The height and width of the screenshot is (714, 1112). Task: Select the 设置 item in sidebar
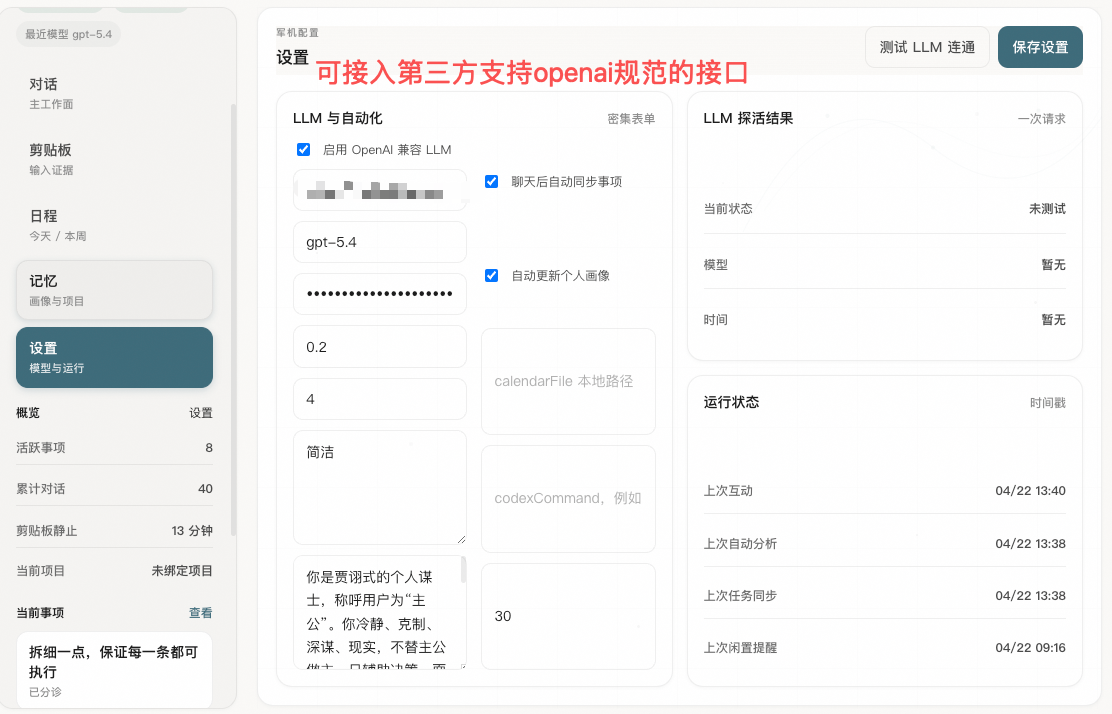point(114,357)
